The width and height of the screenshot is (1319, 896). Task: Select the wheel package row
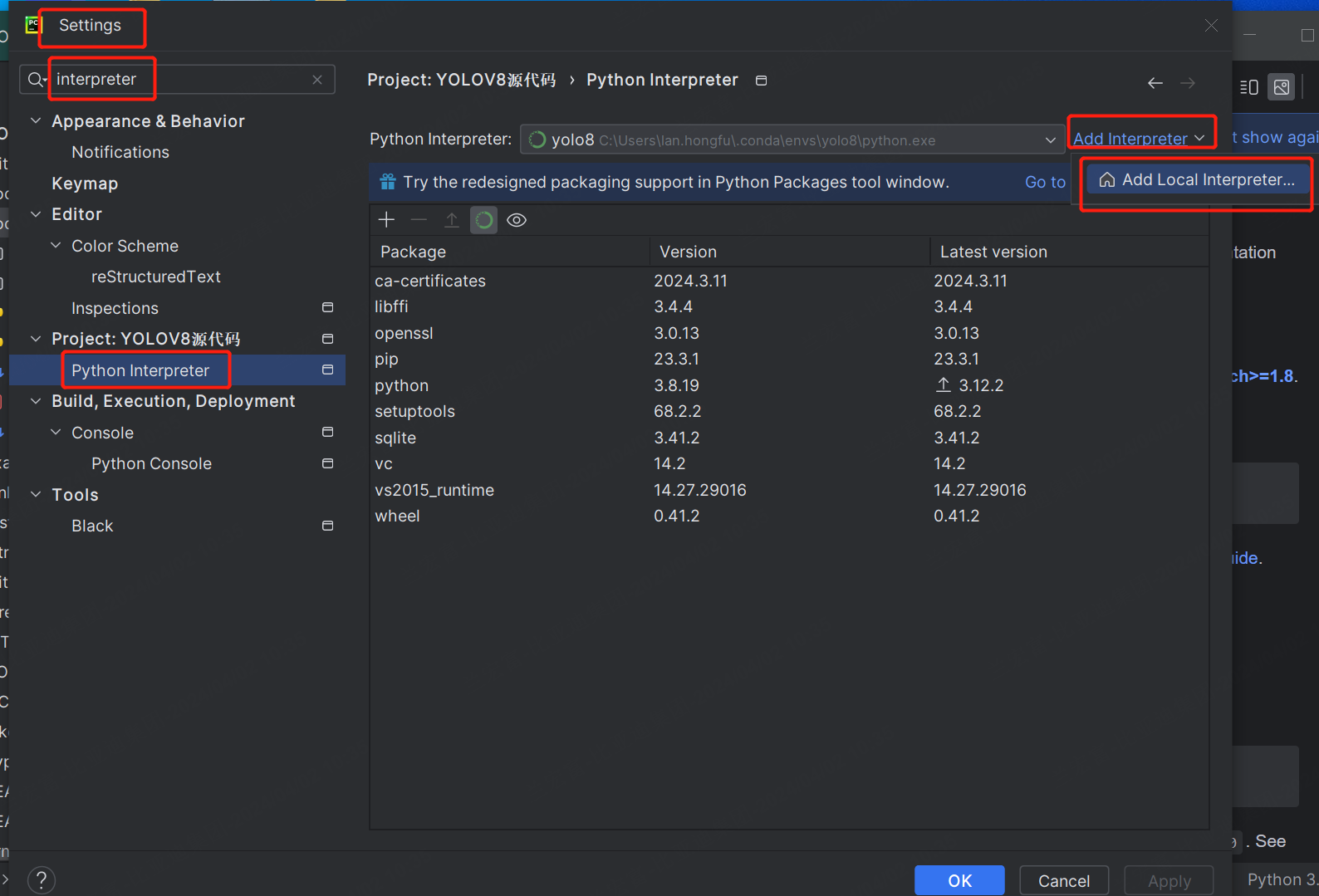[789, 516]
